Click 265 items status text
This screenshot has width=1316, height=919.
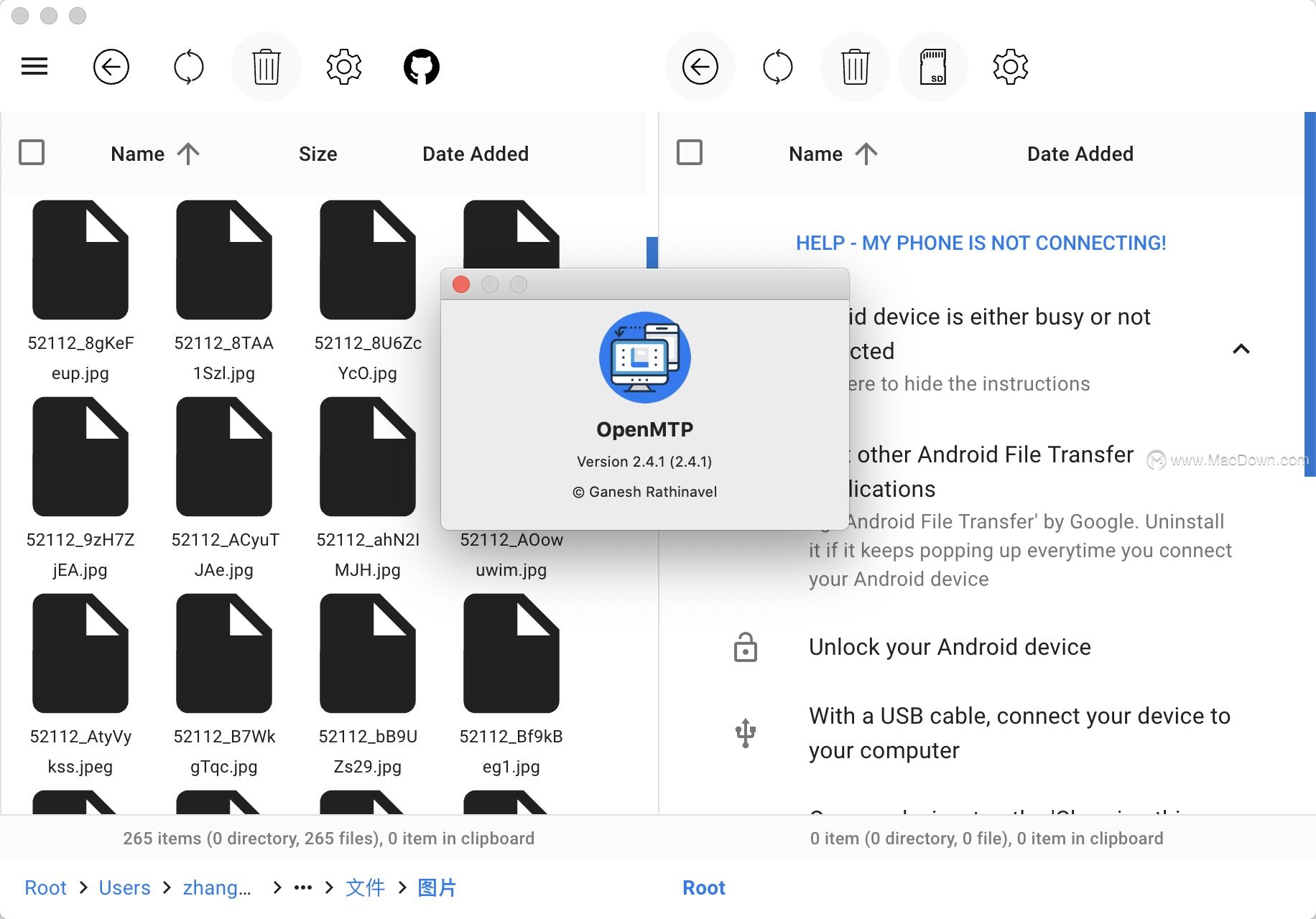pos(328,839)
